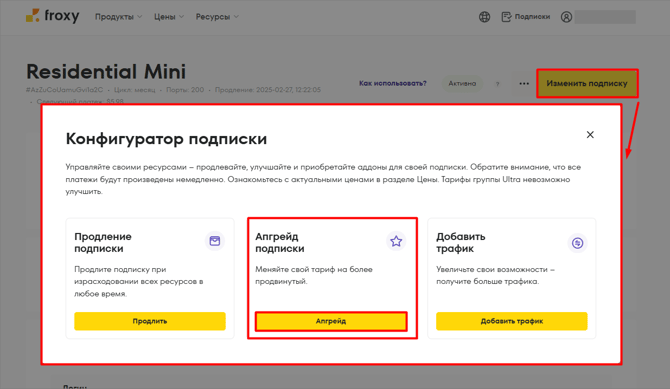Click the text 'Меняйте свой тариф на более продвинутый'
The height and width of the screenshot is (389, 670).
[314, 275]
